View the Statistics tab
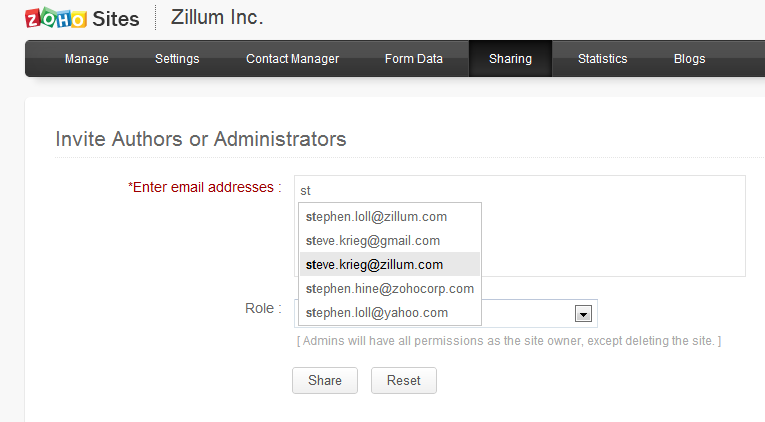 pos(603,59)
